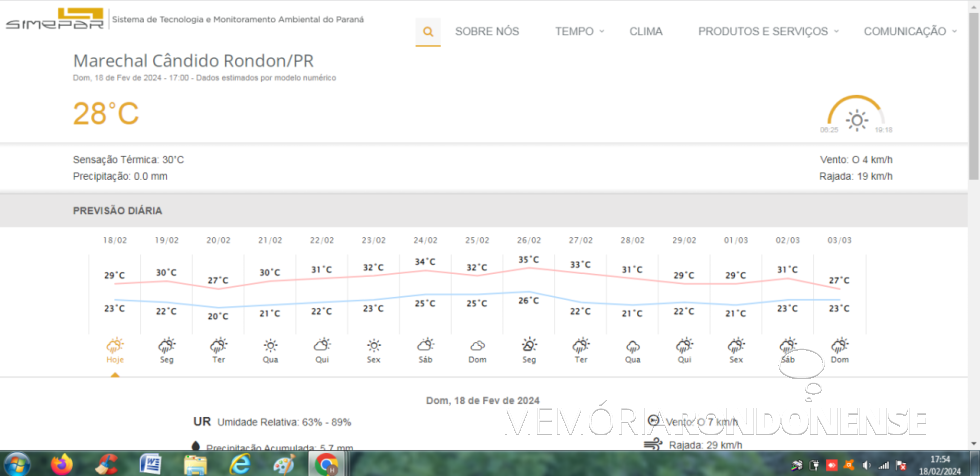The image size is (980, 476).
Task: Pick the cloudy Dom 25/02 forecast icon
Action: pyautogui.click(x=477, y=345)
